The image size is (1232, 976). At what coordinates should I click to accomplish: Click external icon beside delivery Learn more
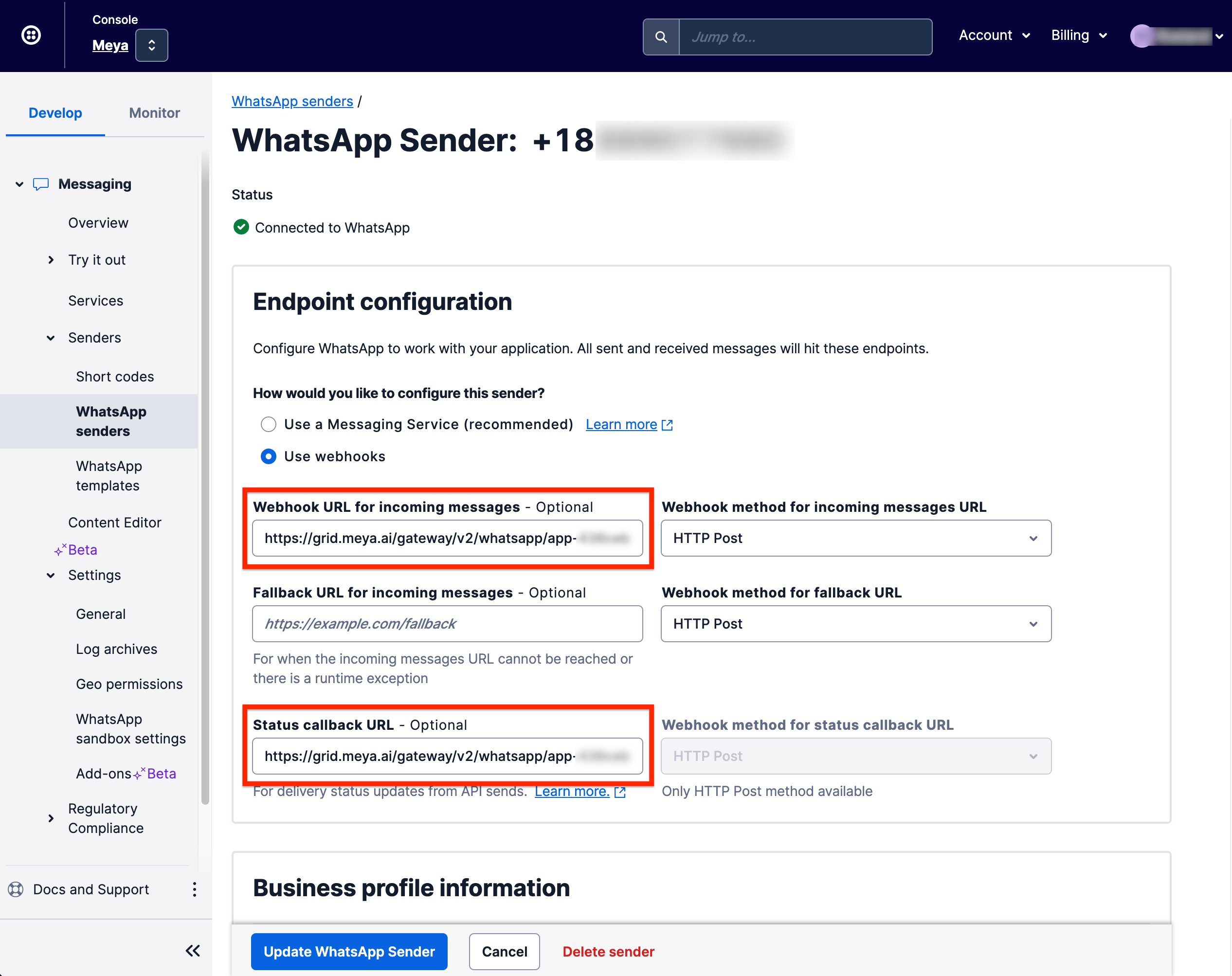click(x=620, y=792)
